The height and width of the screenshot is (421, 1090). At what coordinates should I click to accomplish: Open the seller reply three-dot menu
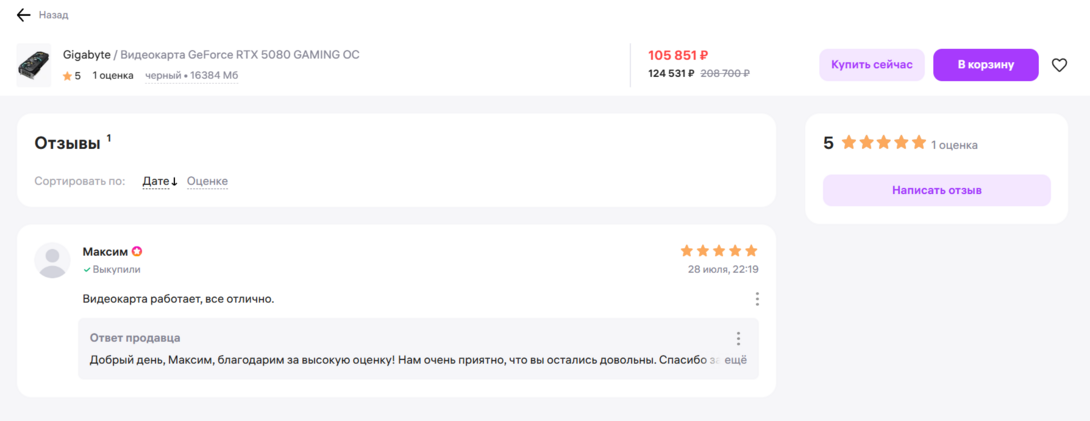point(738,338)
